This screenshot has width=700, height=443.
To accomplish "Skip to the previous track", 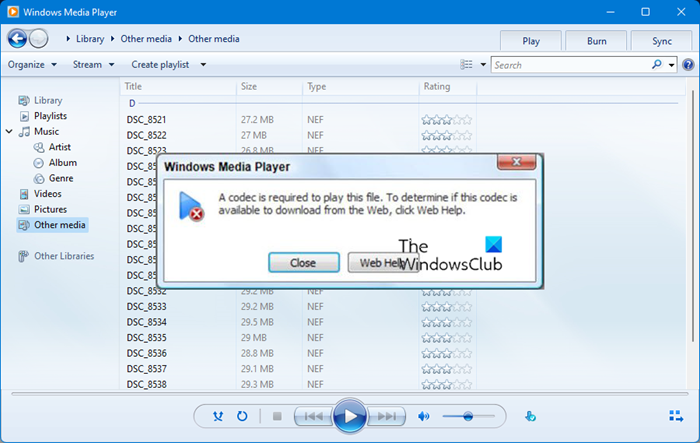I will (x=313, y=416).
